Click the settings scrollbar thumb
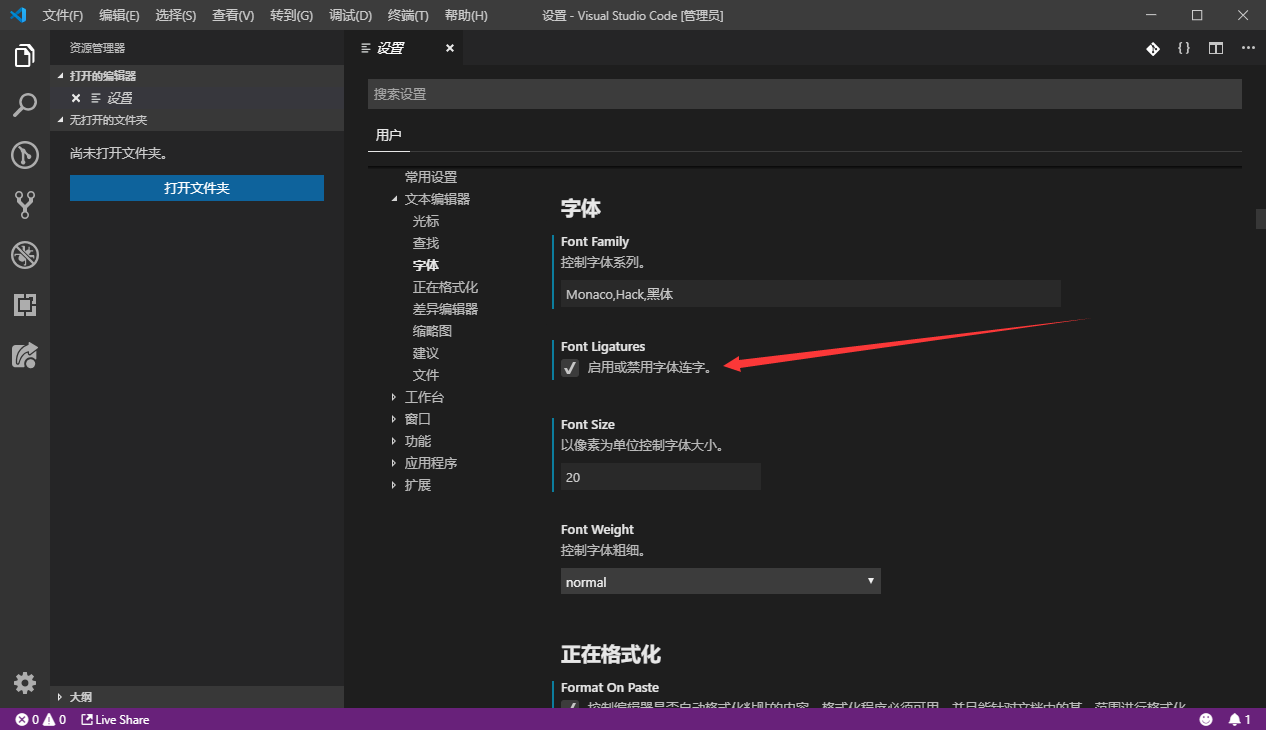This screenshot has height=730, width=1266. coord(1261,219)
